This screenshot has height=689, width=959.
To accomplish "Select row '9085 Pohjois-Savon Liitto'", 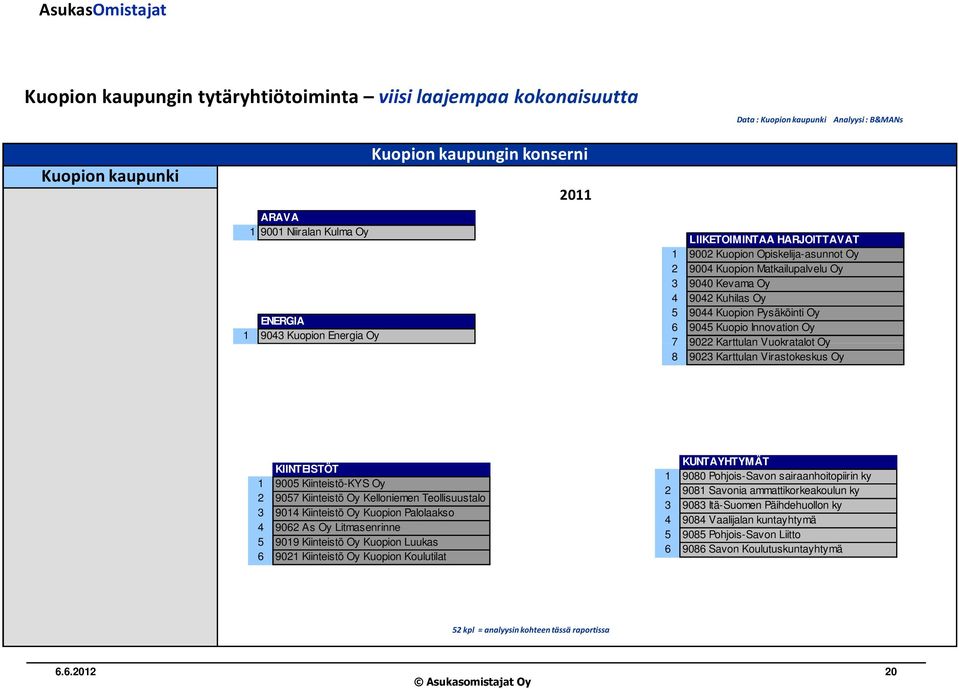I will click(788, 535).
